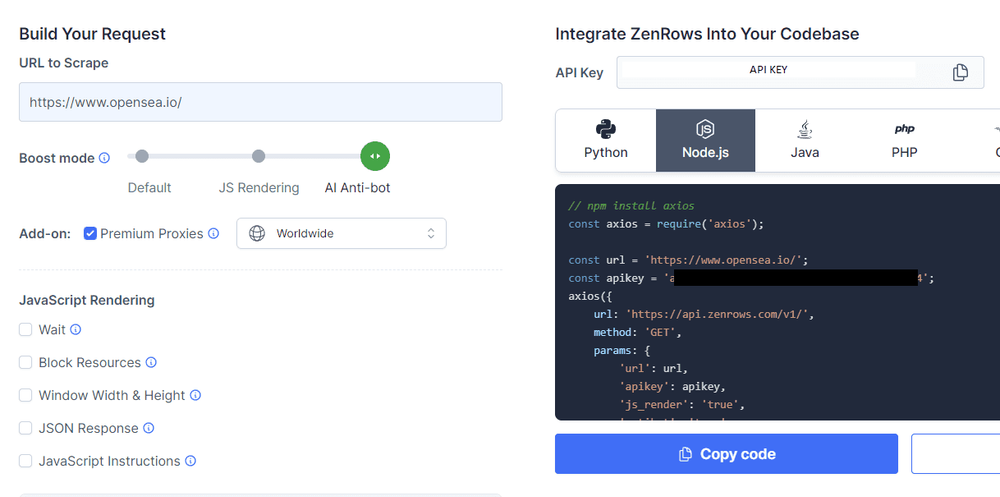1000x497 pixels.
Task: Enable the Block Resources checkbox
Action: 26,362
